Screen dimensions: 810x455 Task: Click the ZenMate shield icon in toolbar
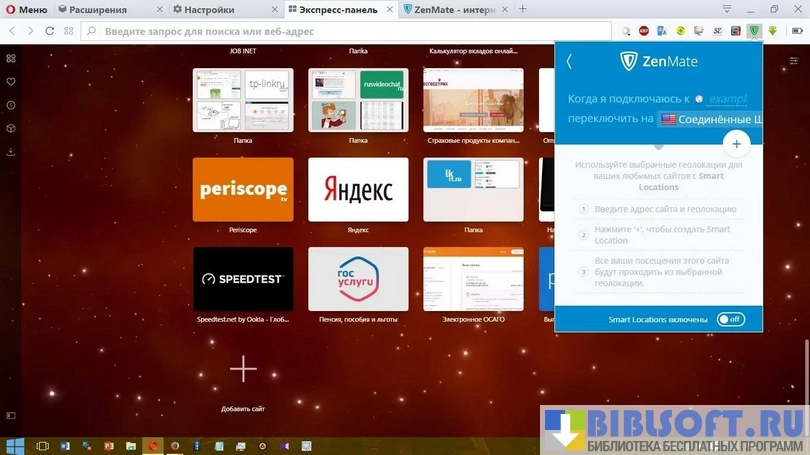[x=754, y=31]
